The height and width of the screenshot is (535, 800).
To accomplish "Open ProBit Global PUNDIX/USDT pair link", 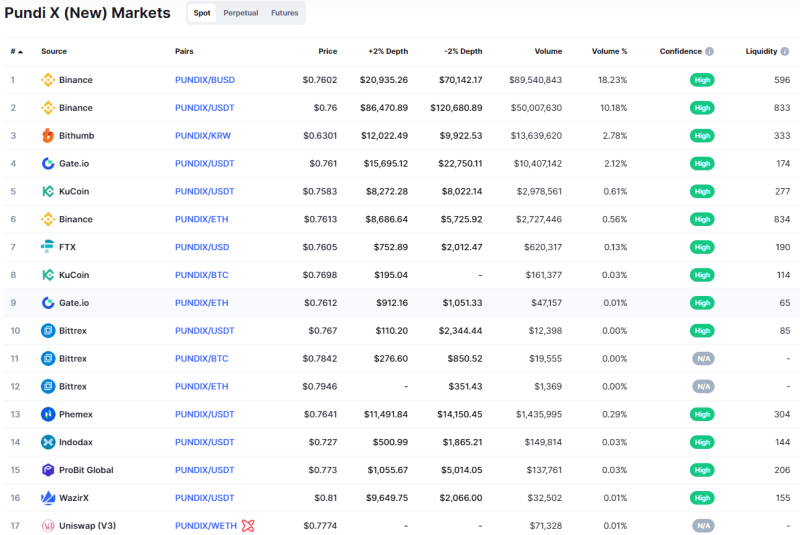I will [x=205, y=470].
